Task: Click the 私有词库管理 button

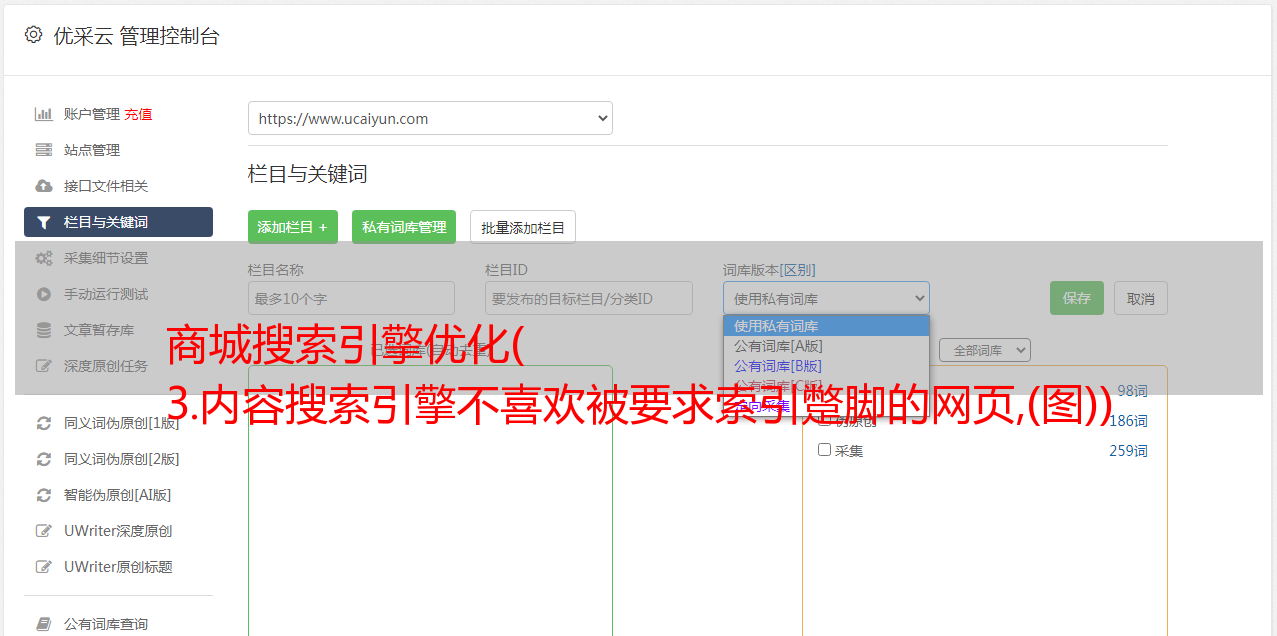Action: pos(404,227)
